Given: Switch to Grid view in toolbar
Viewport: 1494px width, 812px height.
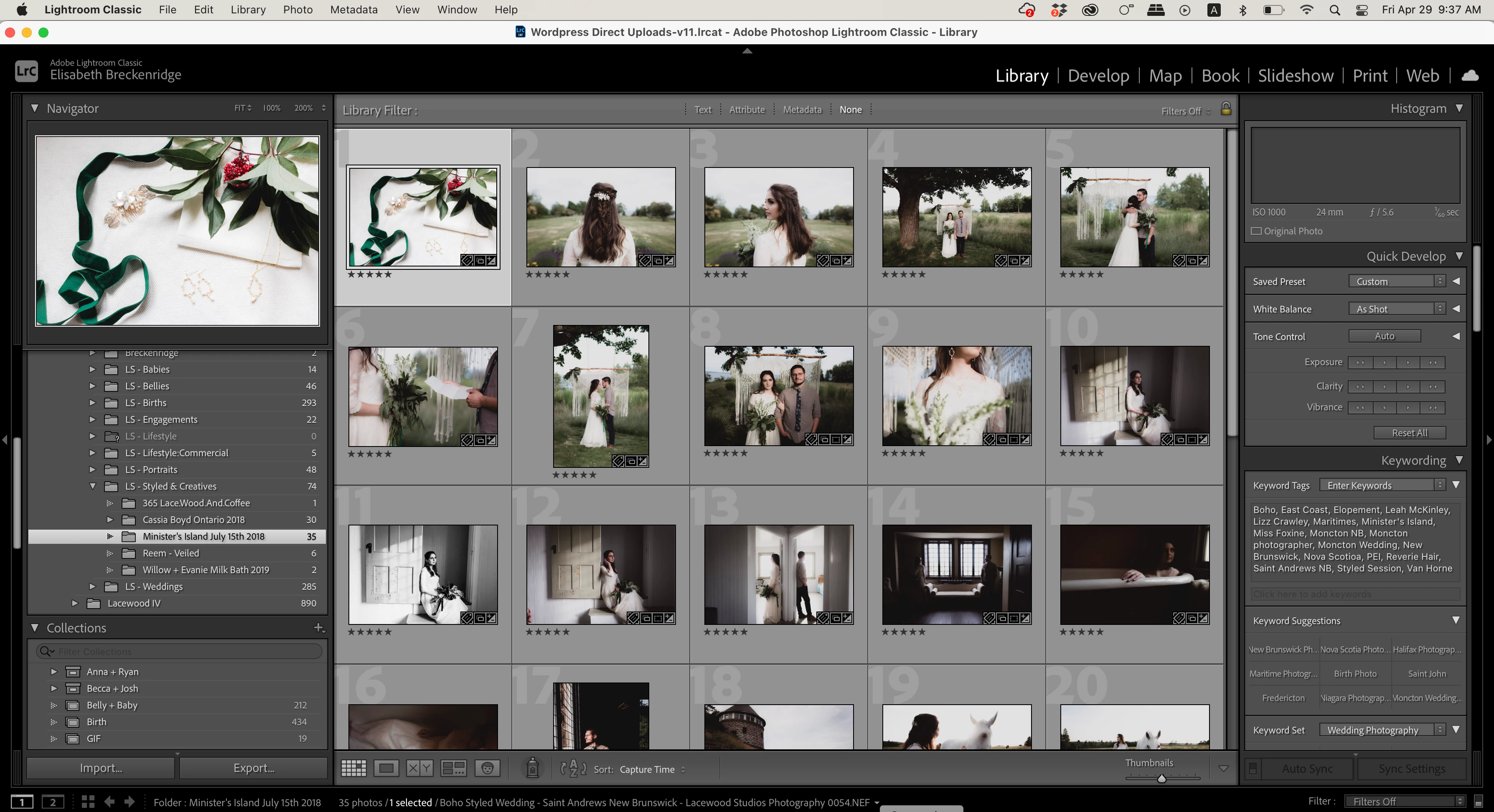Looking at the screenshot, I should coord(353,769).
